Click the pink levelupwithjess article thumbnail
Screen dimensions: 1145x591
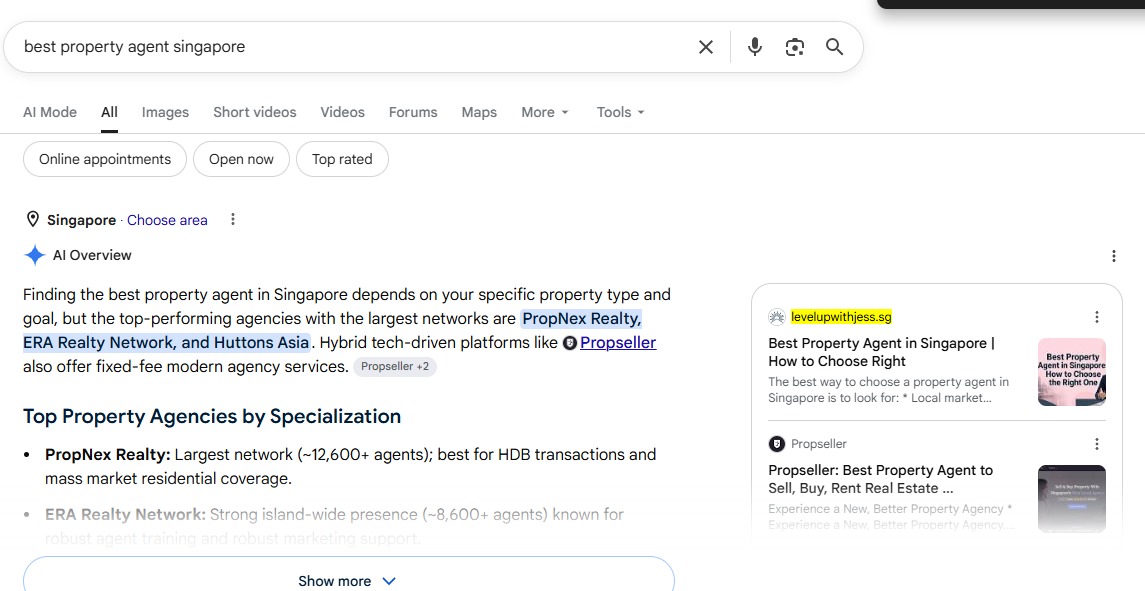[x=1071, y=372]
